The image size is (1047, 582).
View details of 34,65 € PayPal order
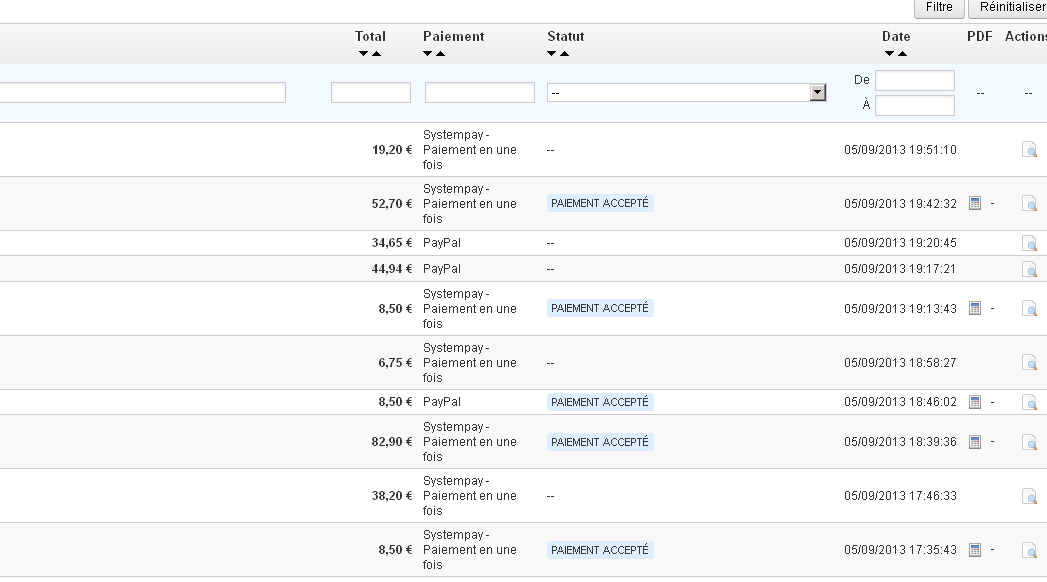tap(1029, 243)
